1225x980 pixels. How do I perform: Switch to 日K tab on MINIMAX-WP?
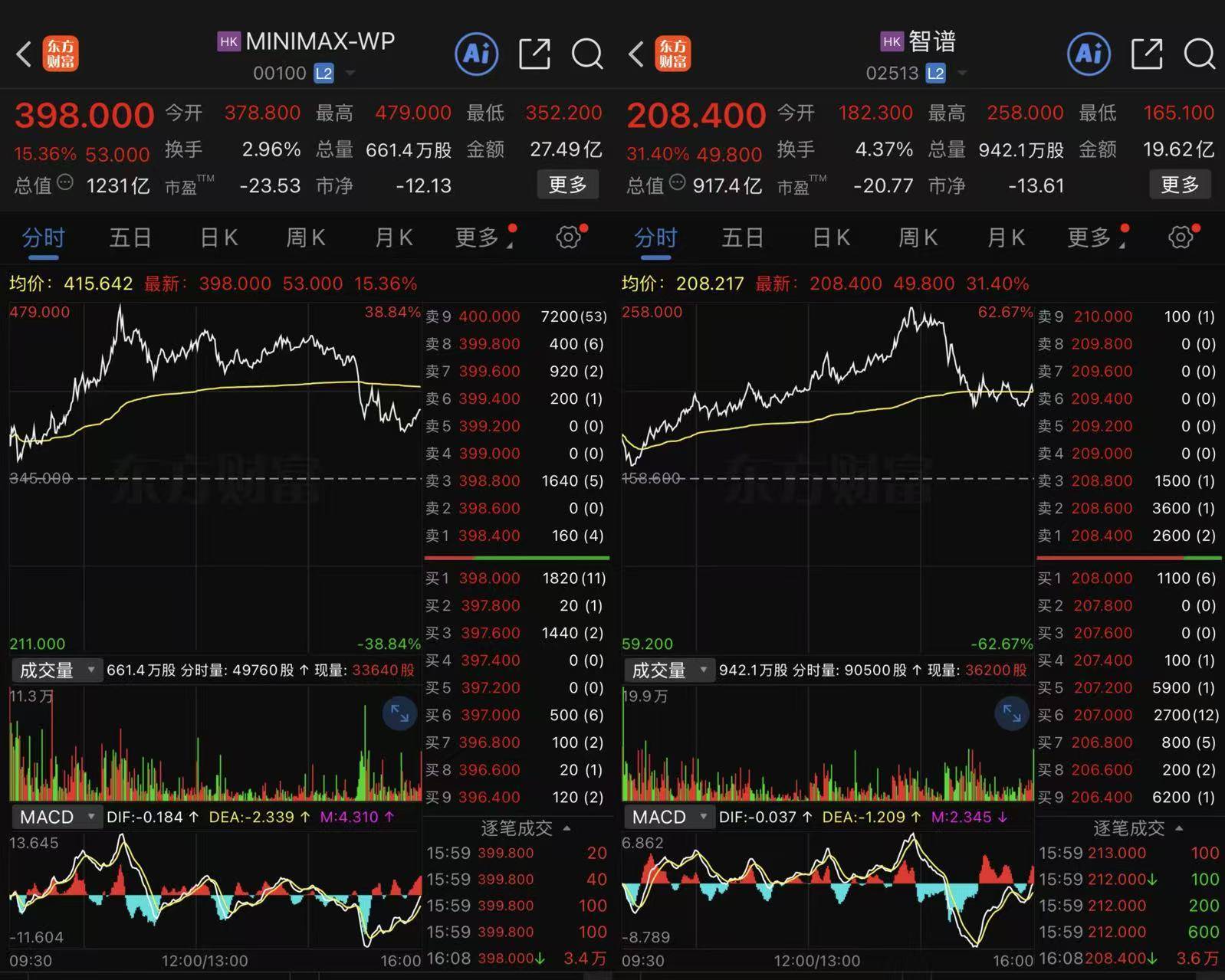[x=218, y=238]
